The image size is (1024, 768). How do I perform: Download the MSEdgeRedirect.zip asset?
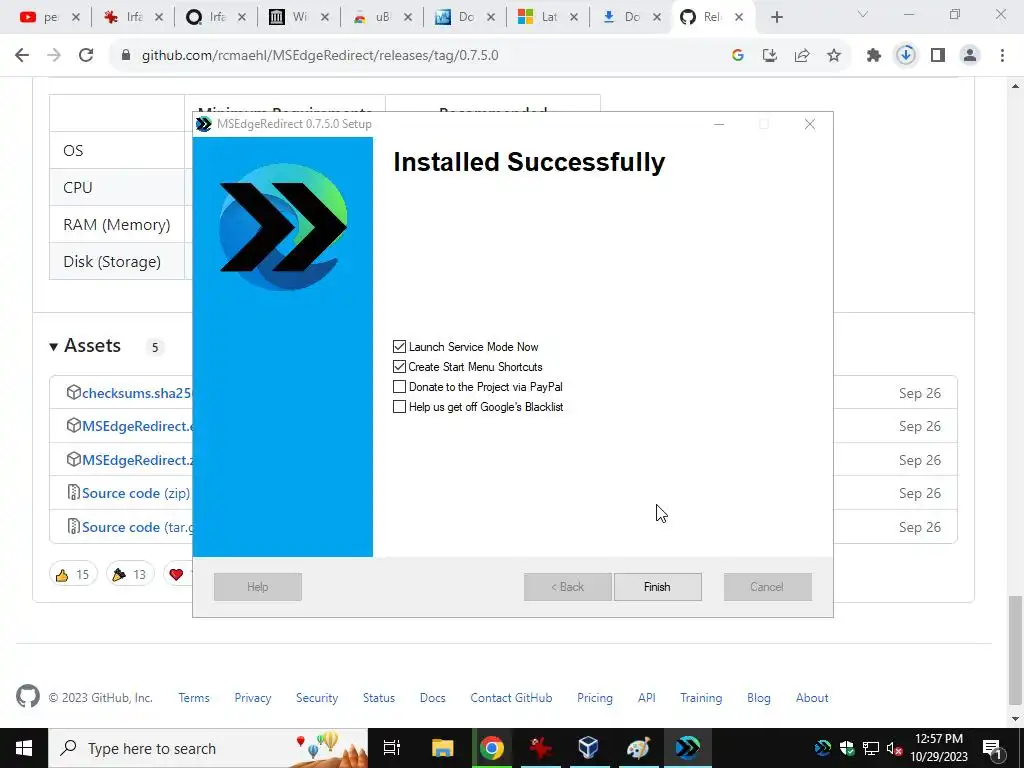tap(137, 460)
